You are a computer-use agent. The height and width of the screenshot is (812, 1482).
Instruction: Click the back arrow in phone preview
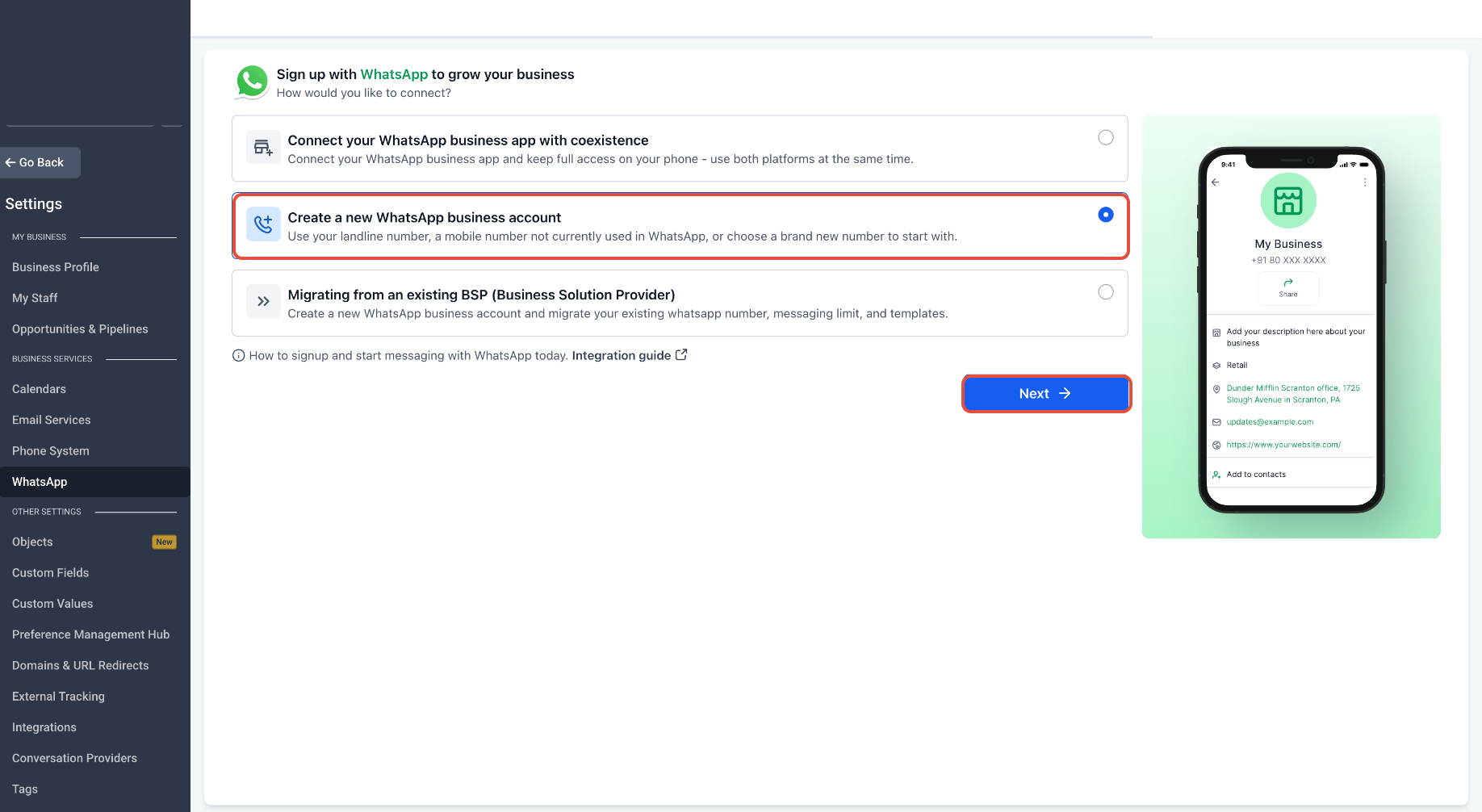1216,182
